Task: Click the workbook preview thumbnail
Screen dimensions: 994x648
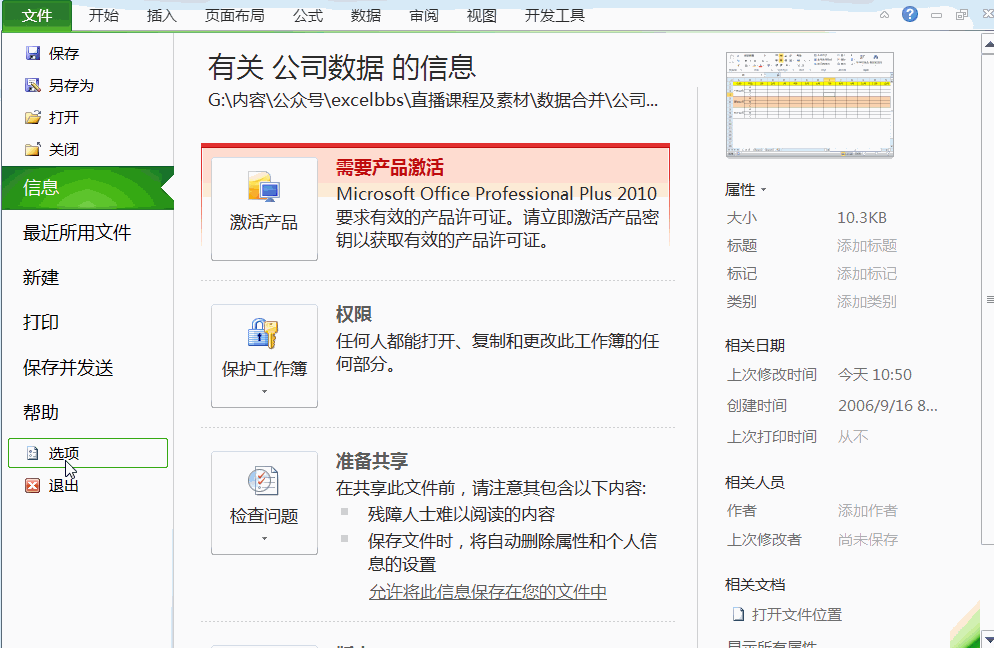Action: [810, 105]
